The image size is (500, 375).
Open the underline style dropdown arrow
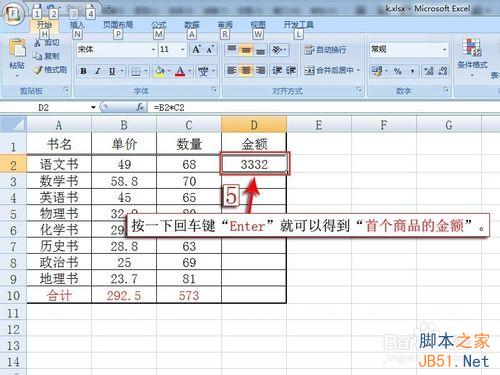122,71
